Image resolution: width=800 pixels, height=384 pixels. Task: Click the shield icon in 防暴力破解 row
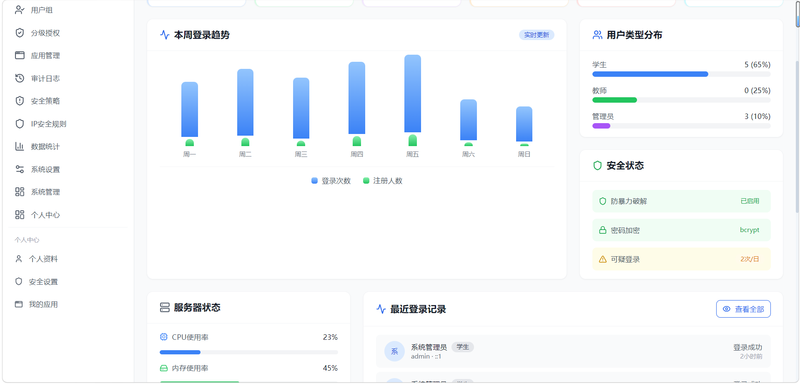[603, 201]
